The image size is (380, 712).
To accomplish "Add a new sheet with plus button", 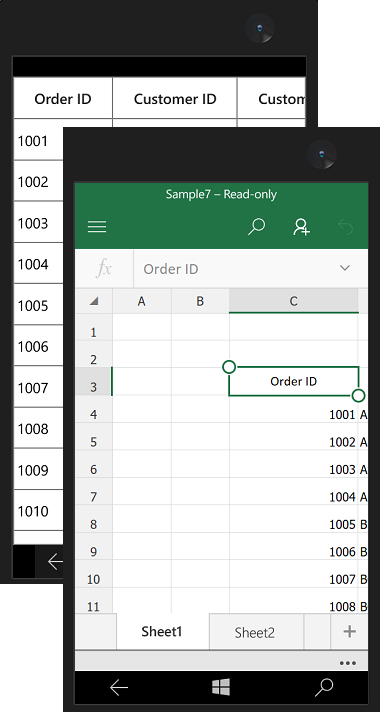I will click(349, 631).
